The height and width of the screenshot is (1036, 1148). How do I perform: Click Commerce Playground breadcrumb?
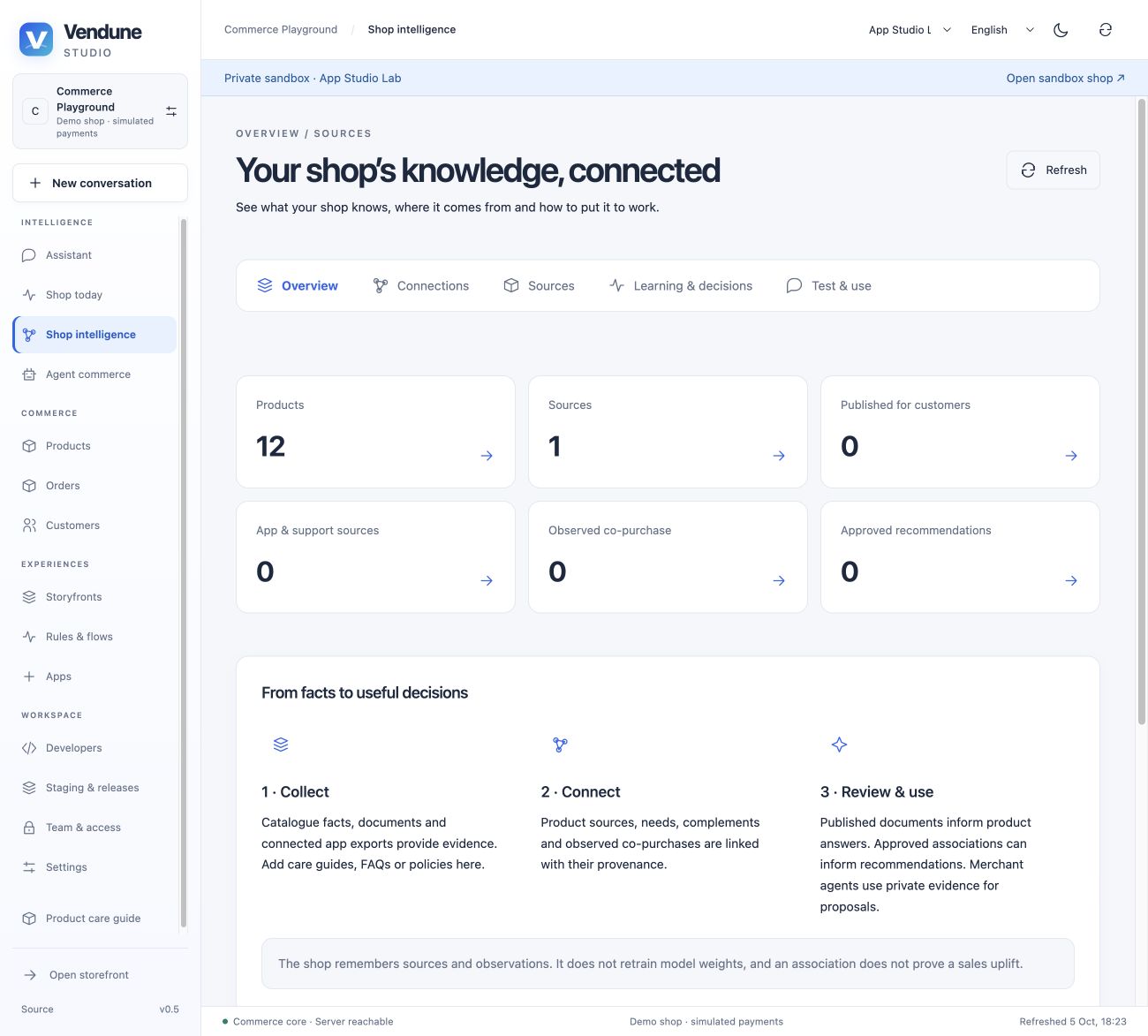point(281,30)
